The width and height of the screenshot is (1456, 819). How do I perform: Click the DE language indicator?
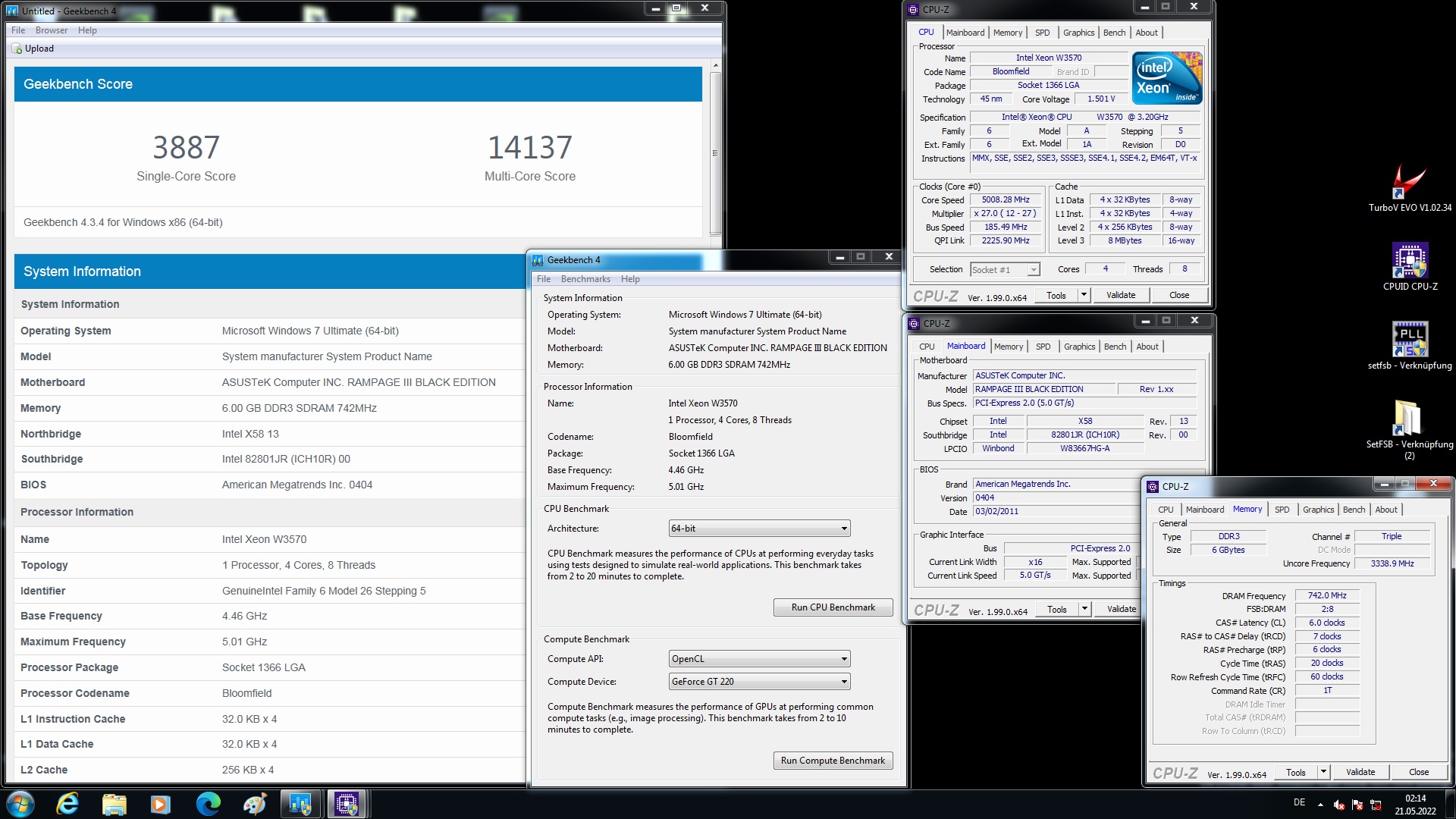[1299, 802]
